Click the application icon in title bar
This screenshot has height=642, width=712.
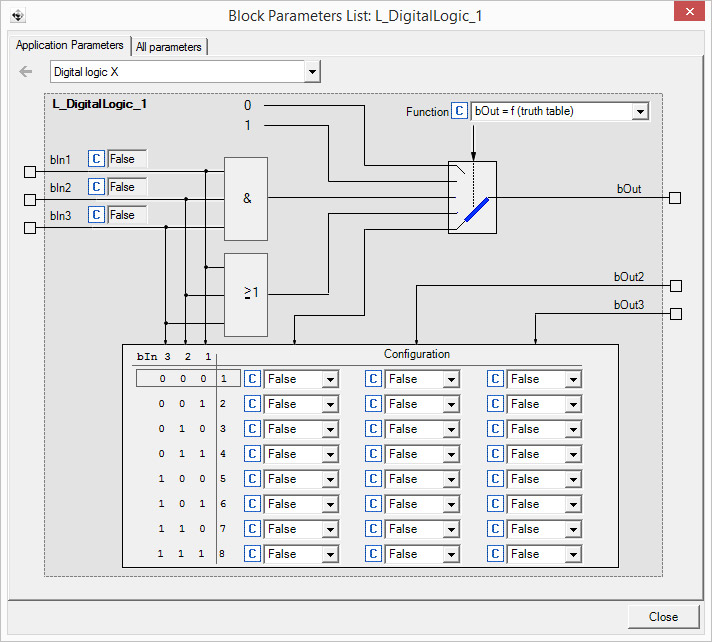pos(17,16)
